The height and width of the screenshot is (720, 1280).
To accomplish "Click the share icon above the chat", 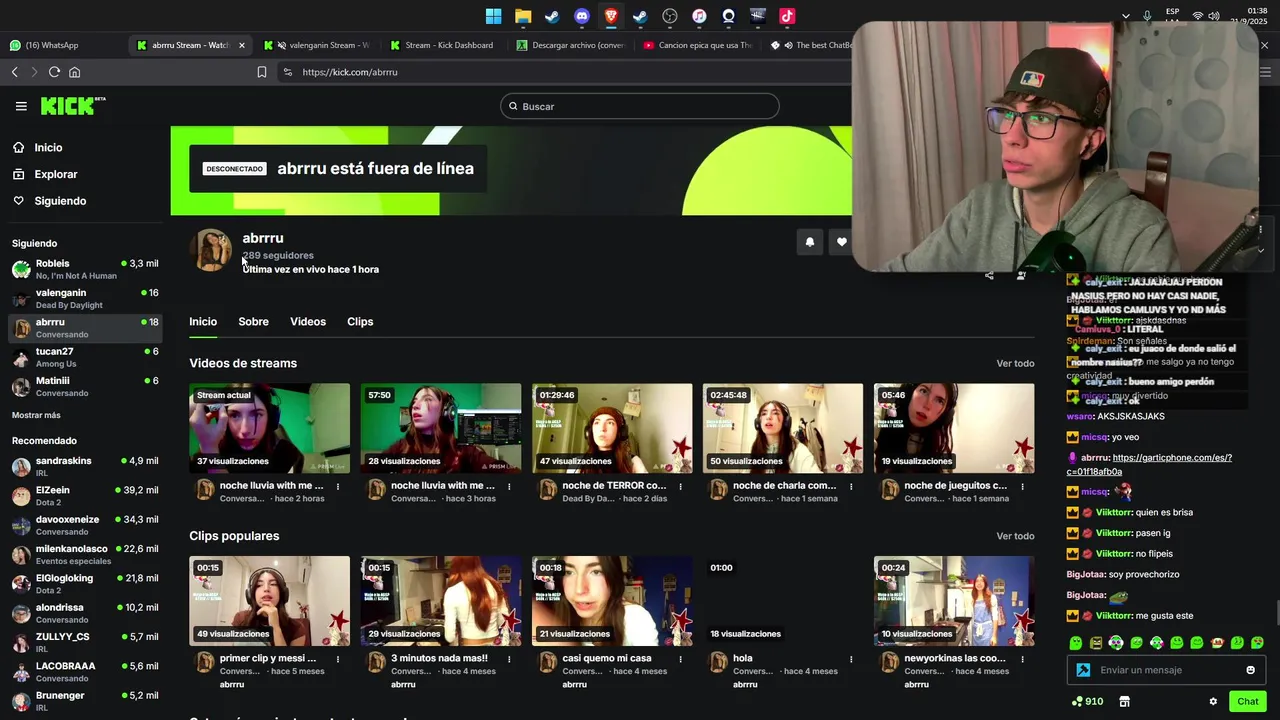I will pyautogui.click(x=989, y=276).
